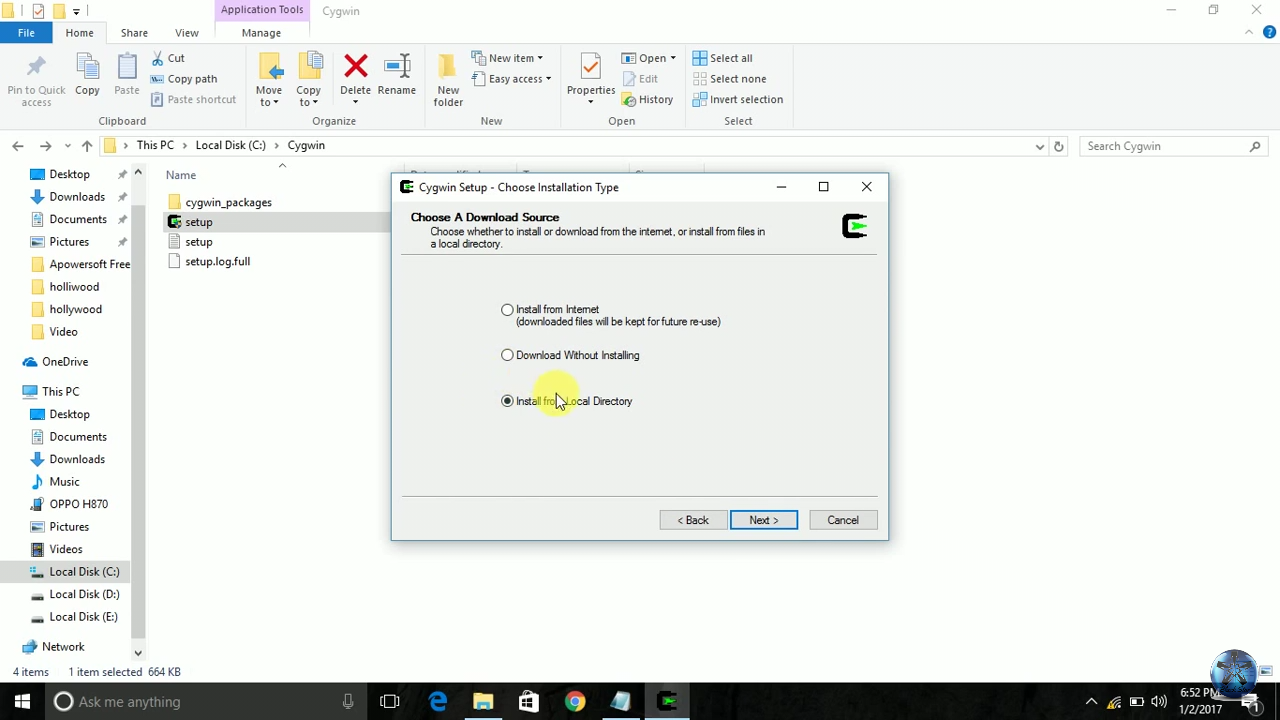This screenshot has height=720, width=1280.
Task: Select Install from Internet option
Action: click(x=507, y=310)
